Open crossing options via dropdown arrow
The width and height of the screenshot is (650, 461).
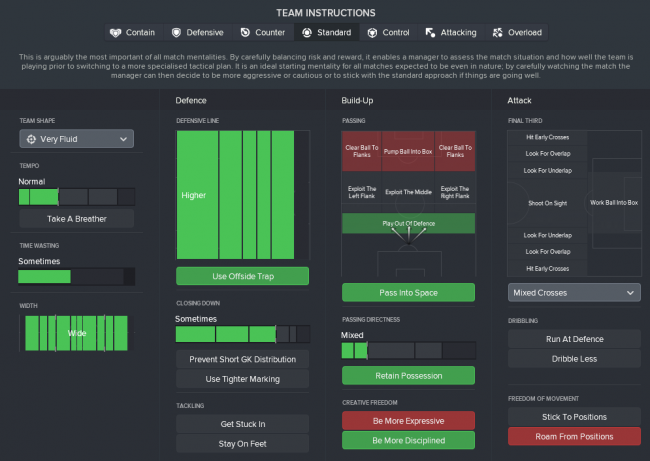[629, 293]
